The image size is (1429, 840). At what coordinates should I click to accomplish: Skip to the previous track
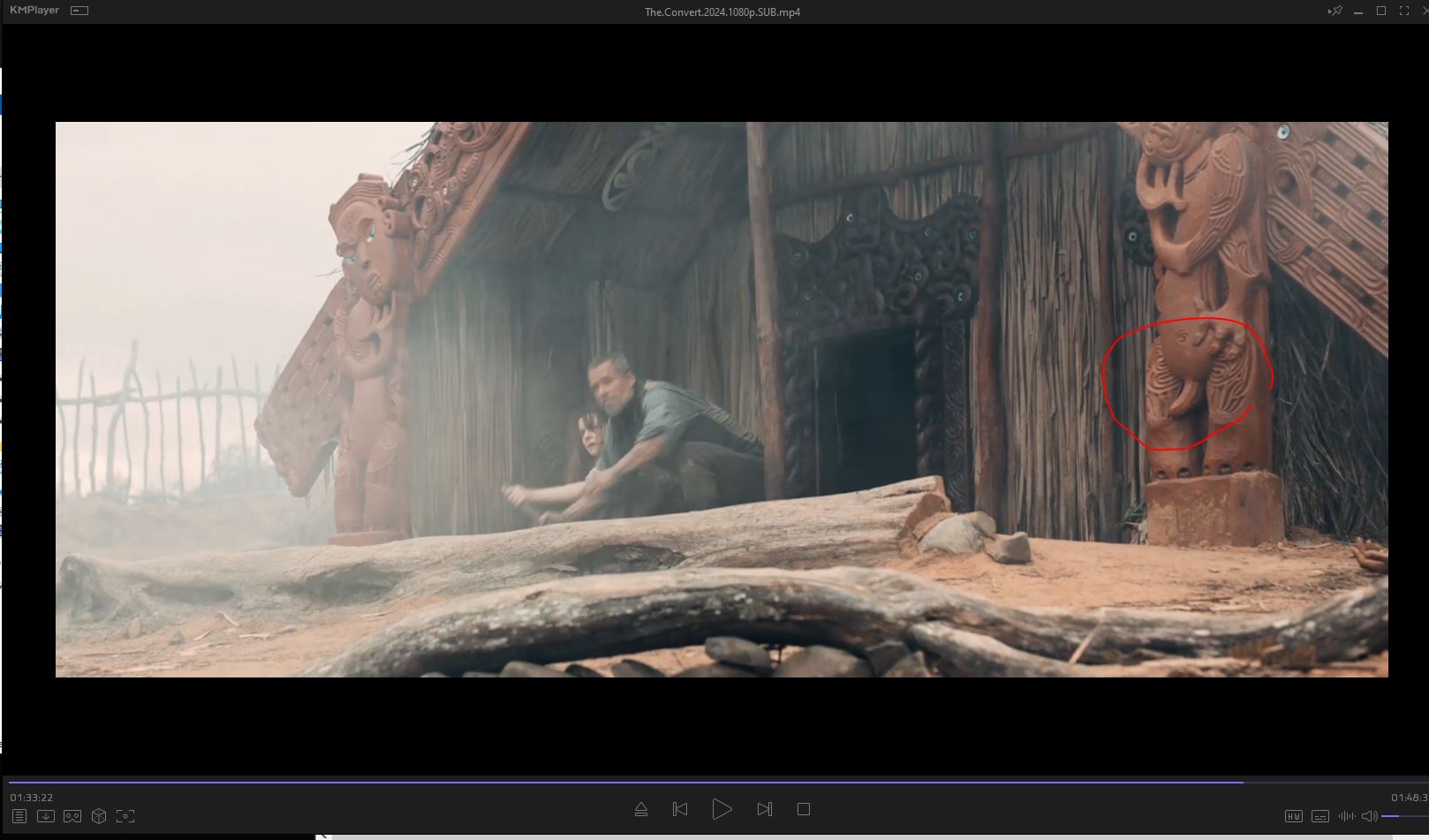coord(680,809)
